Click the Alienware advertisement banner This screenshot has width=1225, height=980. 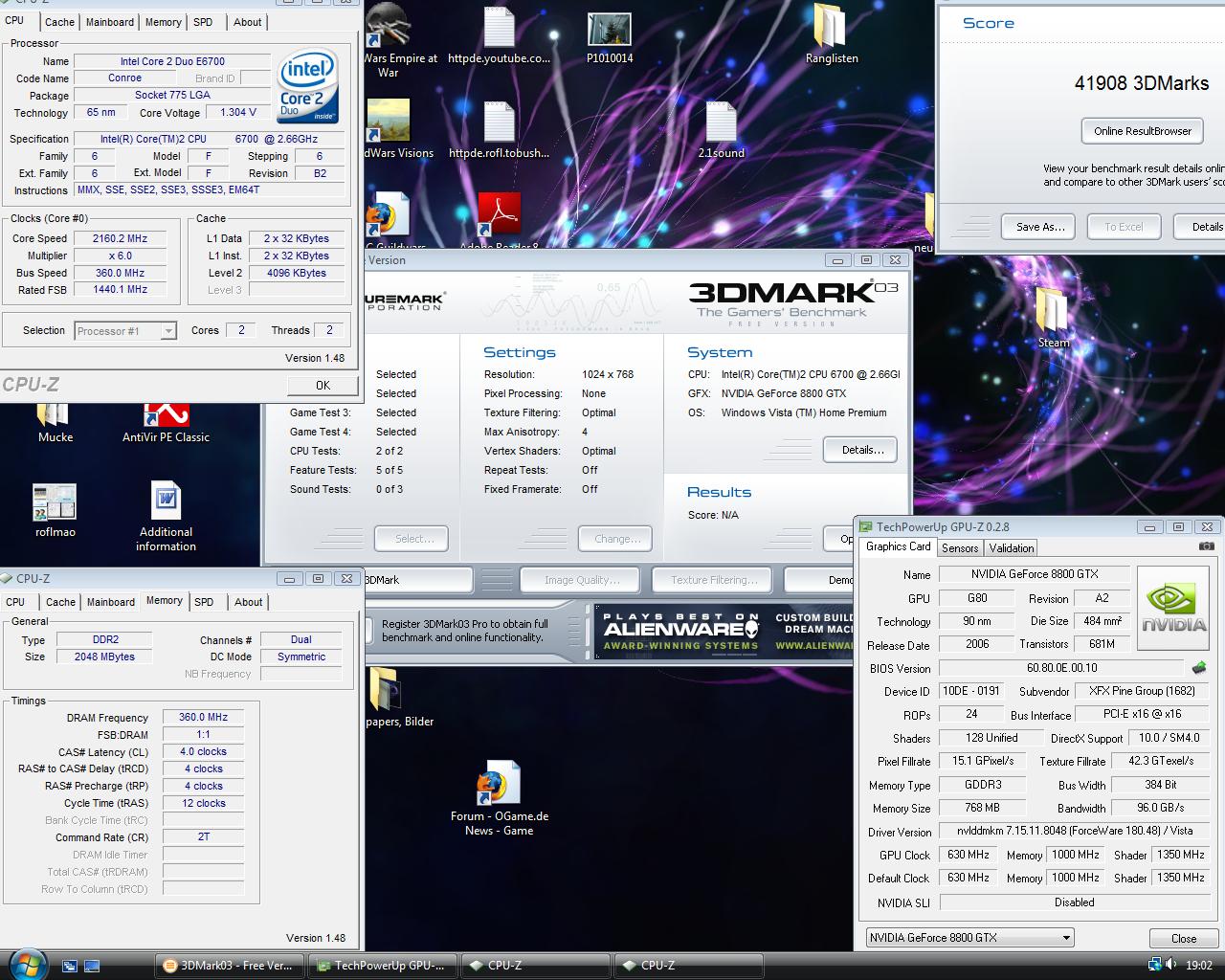click(723, 631)
